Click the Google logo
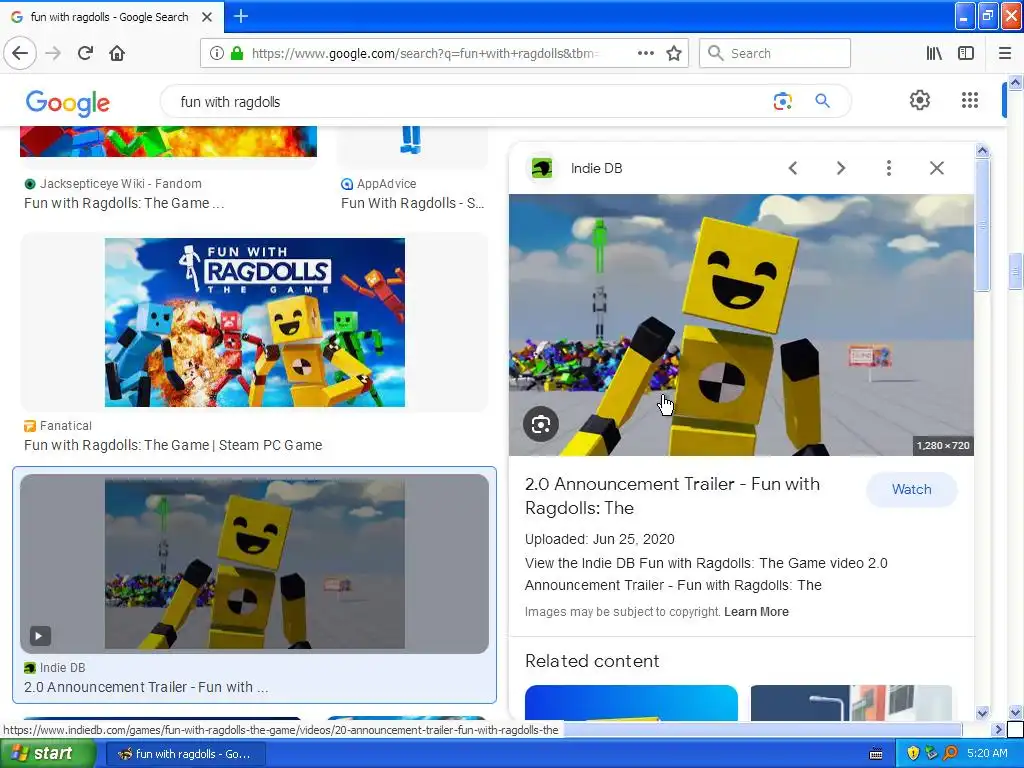The height and width of the screenshot is (768, 1024). (x=68, y=103)
